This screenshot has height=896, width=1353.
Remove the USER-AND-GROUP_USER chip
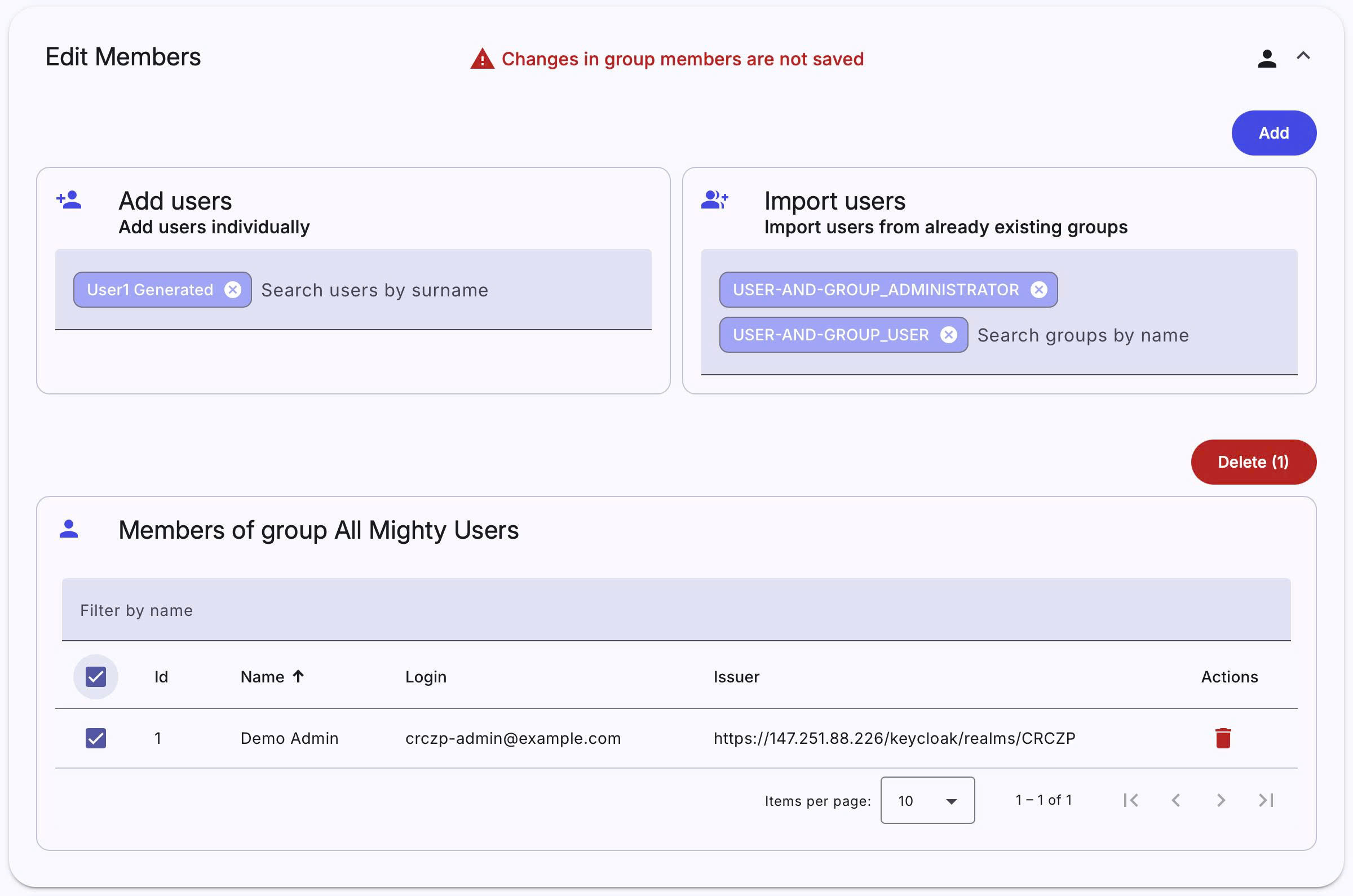pyautogui.click(x=948, y=335)
